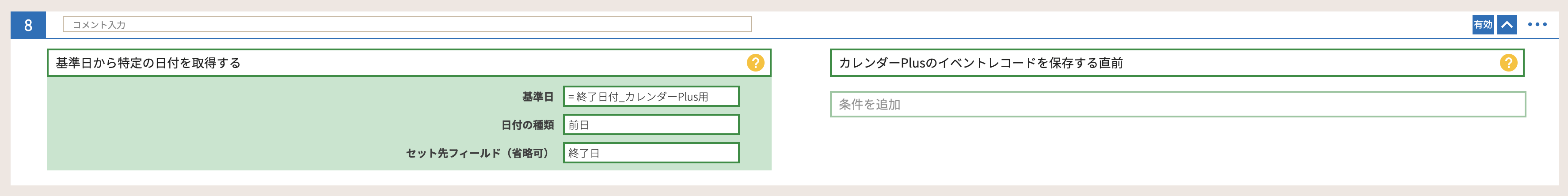The image size is (1568, 196).
Task: Toggle the 有効 enabled switch
Action: [x=1482, y=24]
